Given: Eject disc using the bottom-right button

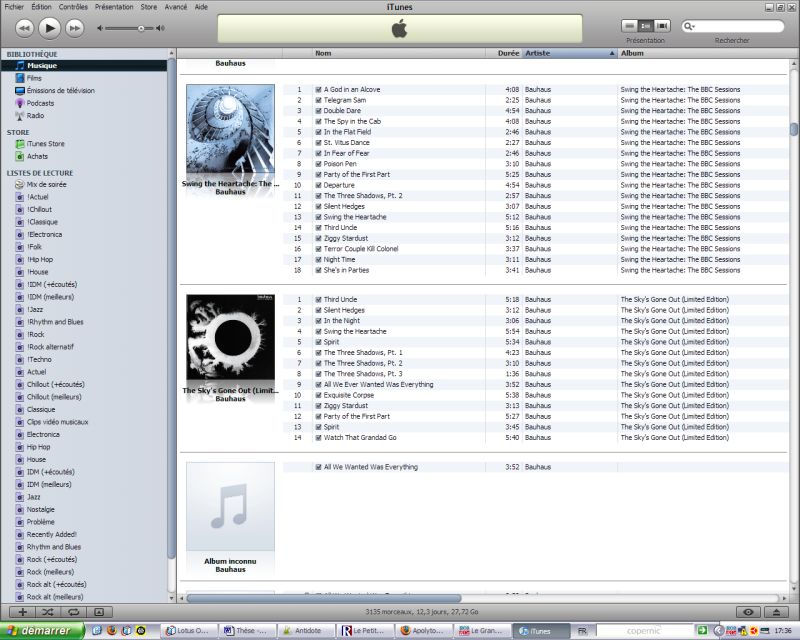Looking at the screenshot, I should 776,611.
